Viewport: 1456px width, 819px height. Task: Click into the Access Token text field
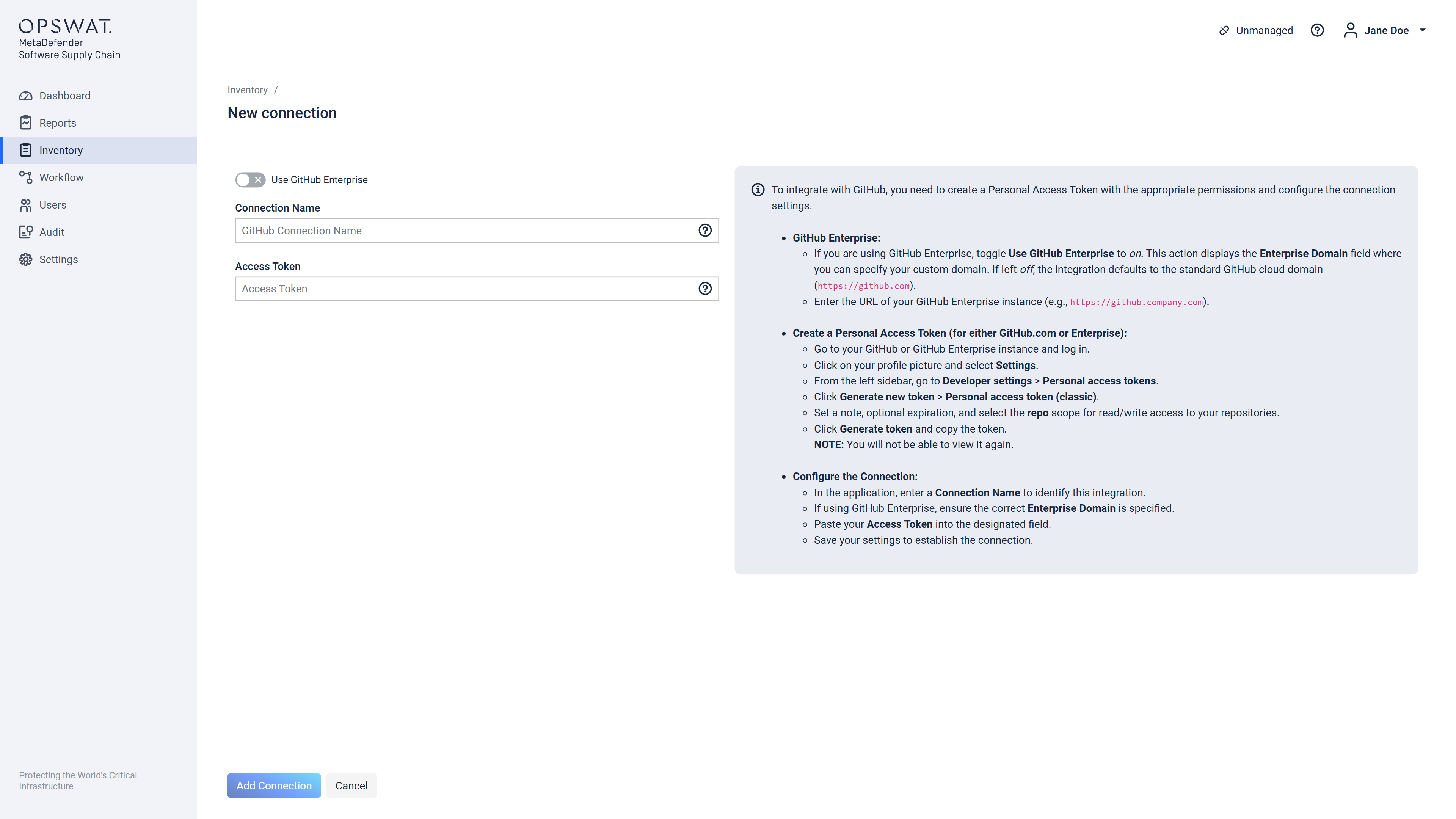[463, 289]
